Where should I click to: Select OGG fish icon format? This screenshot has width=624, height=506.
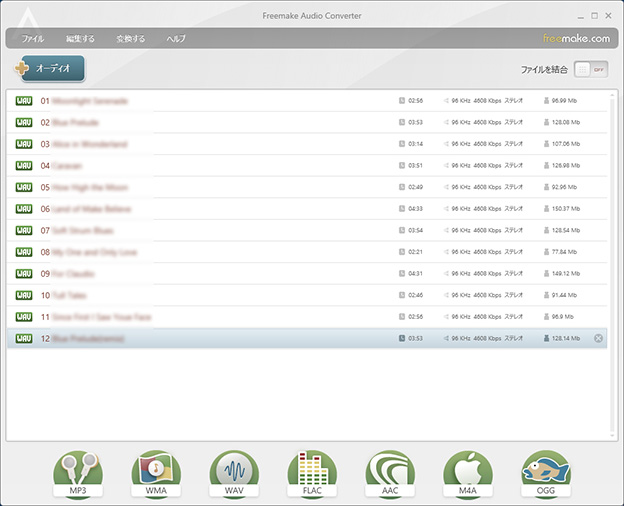(x=546, y=474)
